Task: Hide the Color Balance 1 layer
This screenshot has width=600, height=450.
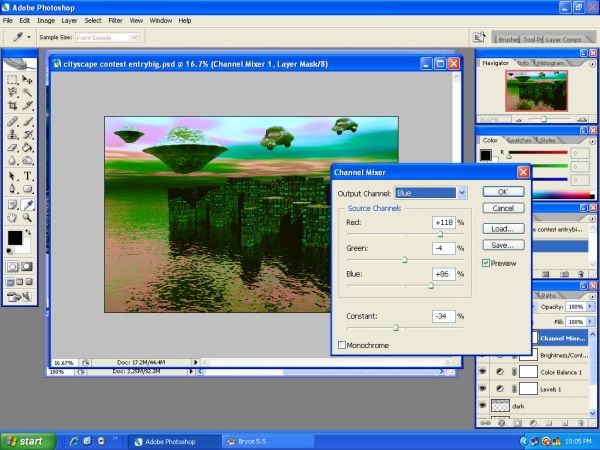Action: point(483,372)
